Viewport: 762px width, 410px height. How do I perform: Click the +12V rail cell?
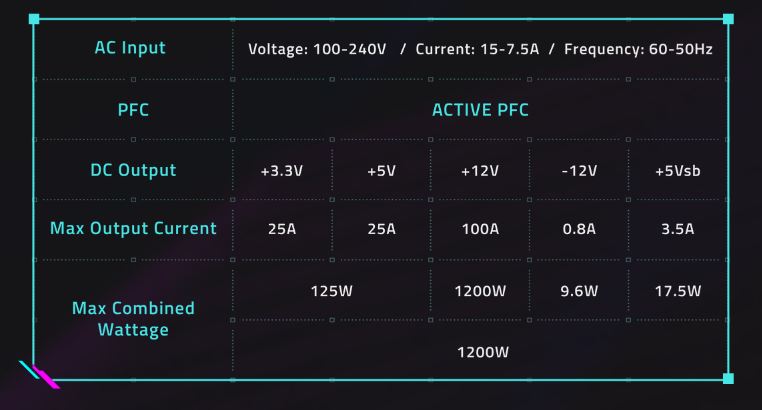pos(480,171)
